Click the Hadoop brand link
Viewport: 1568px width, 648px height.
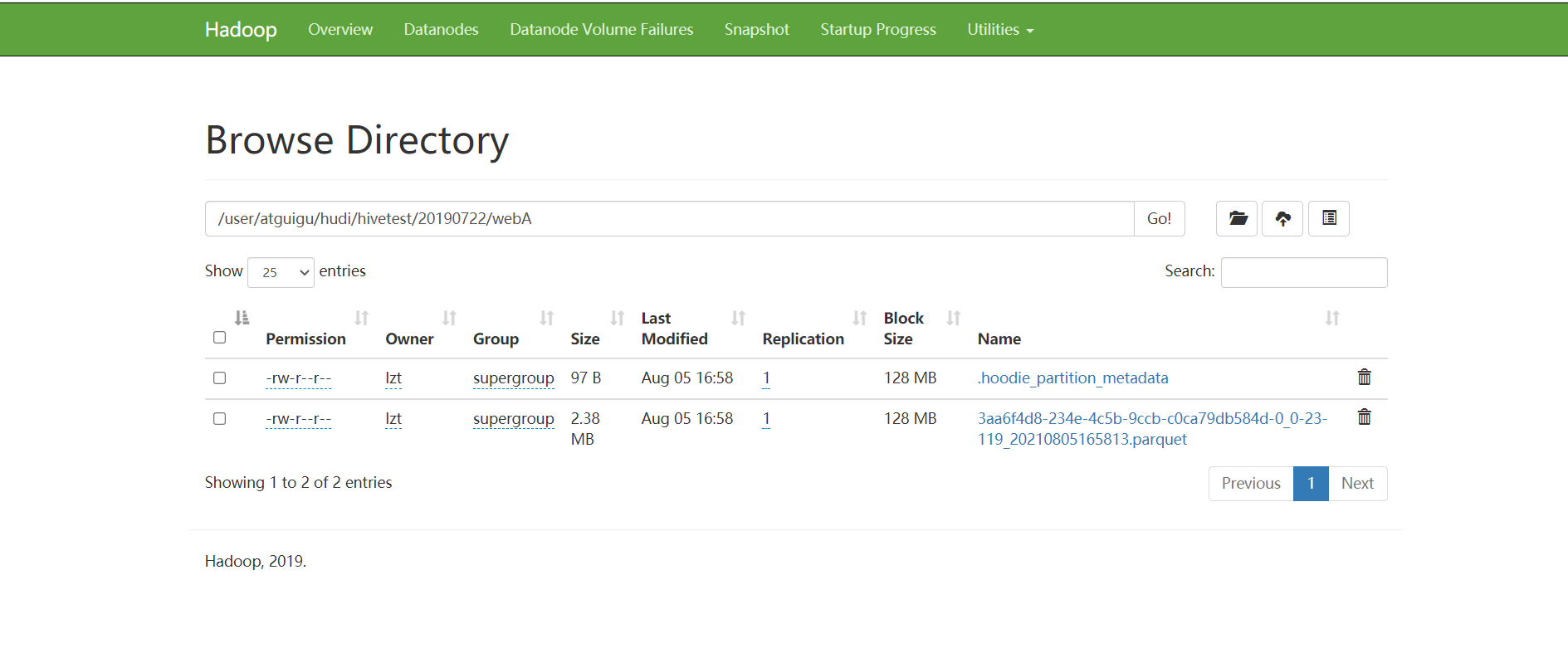point(241,29)
